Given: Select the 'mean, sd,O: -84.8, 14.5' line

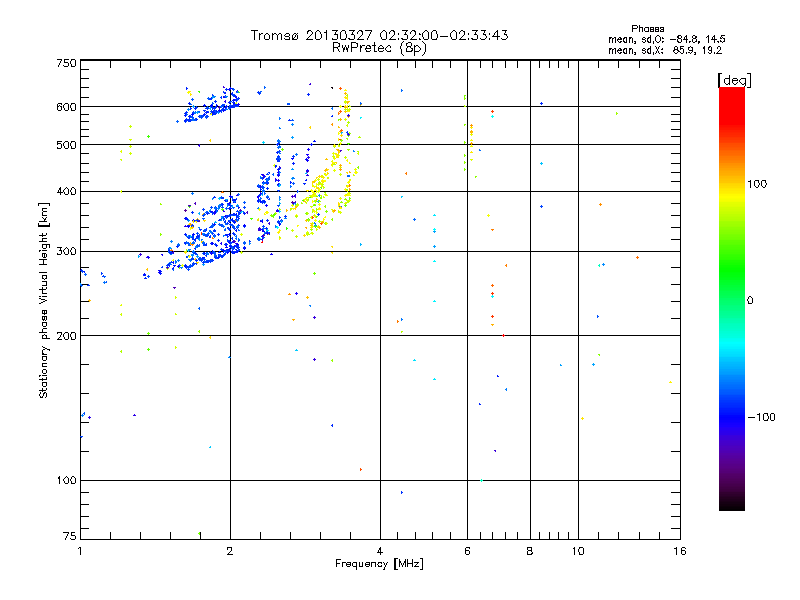Looking at the screenshot, I should tap(667, 39).
